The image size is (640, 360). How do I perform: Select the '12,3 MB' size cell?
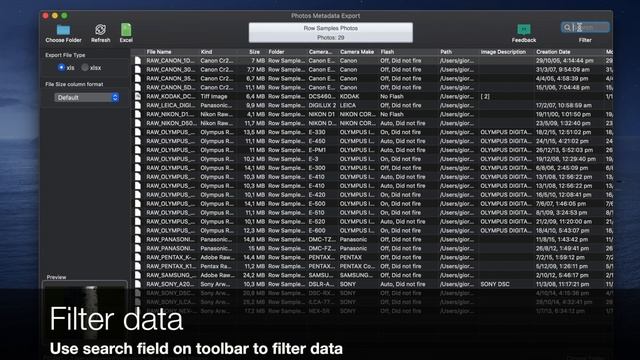pyautogui.click(x=254, y=231)
